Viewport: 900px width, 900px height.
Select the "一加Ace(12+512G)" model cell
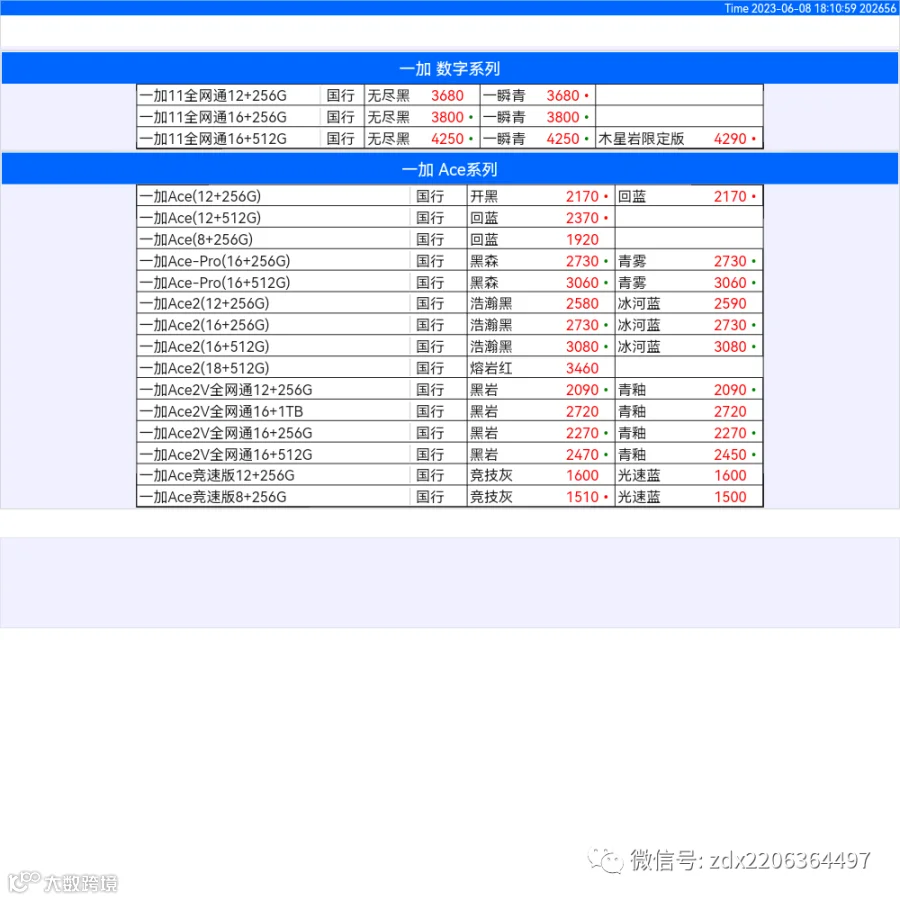tap(273, 218)
